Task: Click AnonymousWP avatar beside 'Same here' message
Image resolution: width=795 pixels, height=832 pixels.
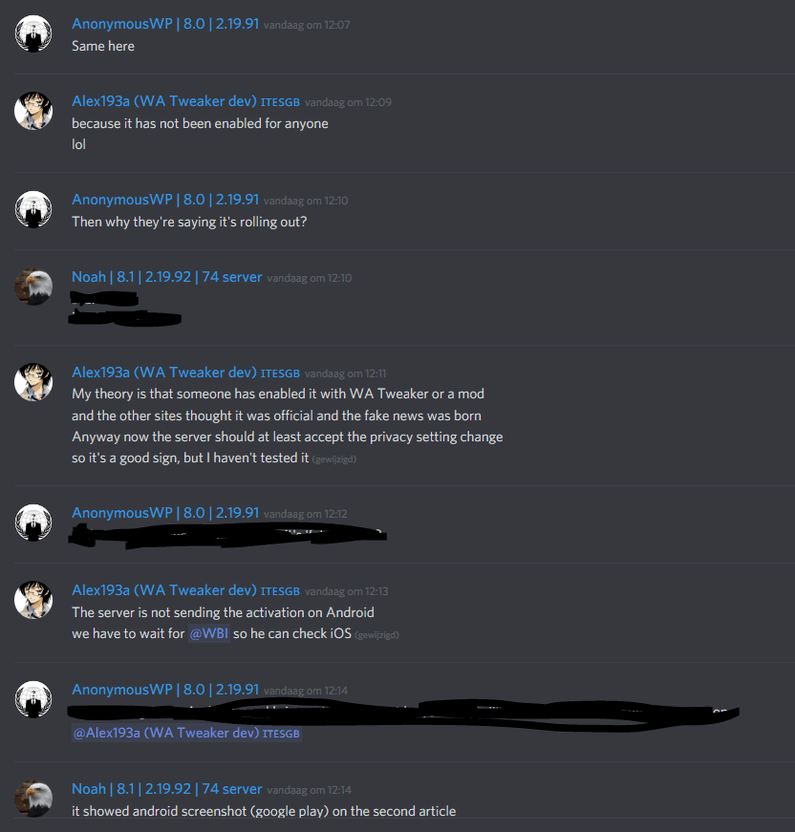Action: (33, 33)
